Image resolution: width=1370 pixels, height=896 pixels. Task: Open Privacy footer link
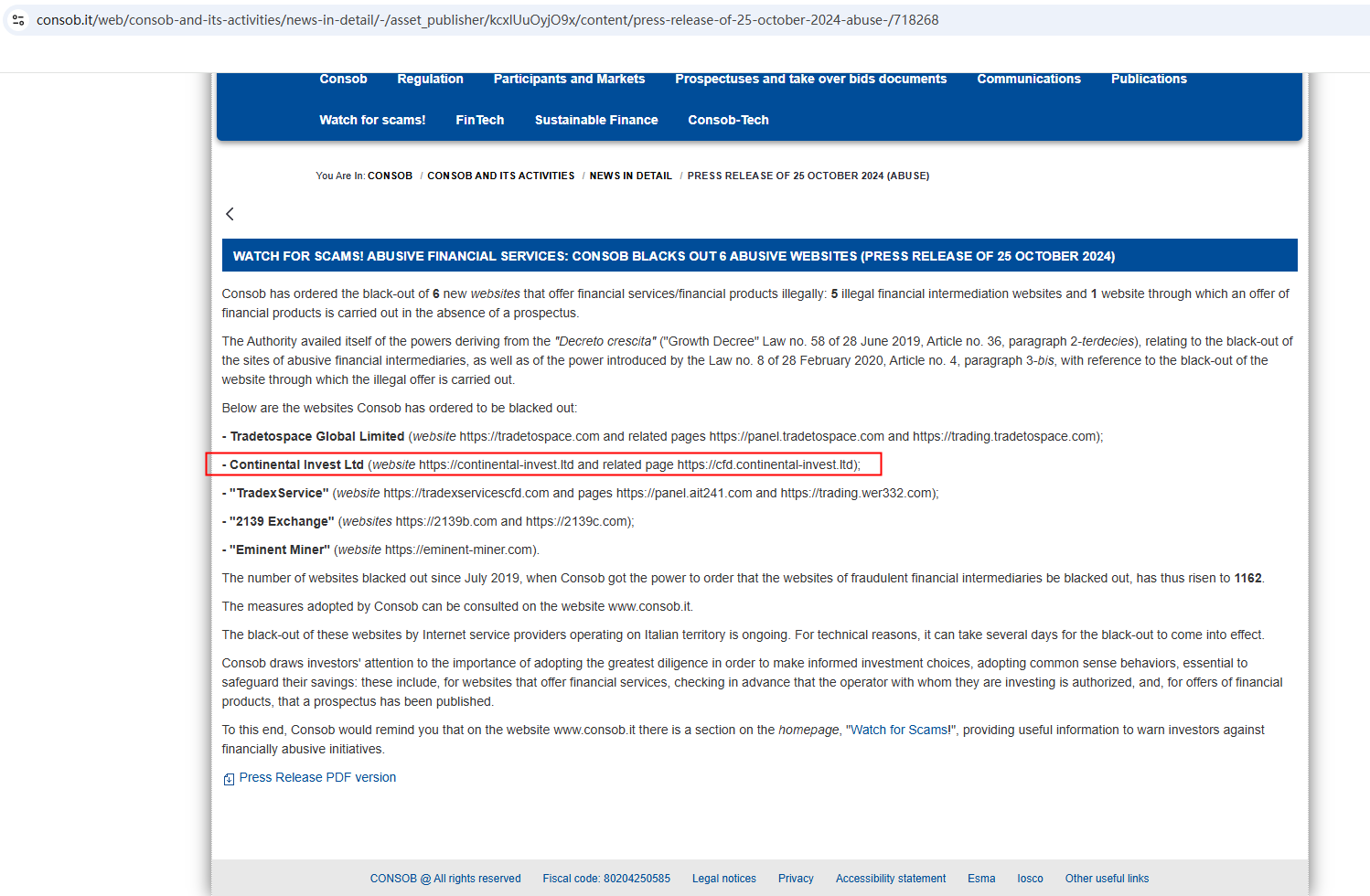click(x=796, y=879)
